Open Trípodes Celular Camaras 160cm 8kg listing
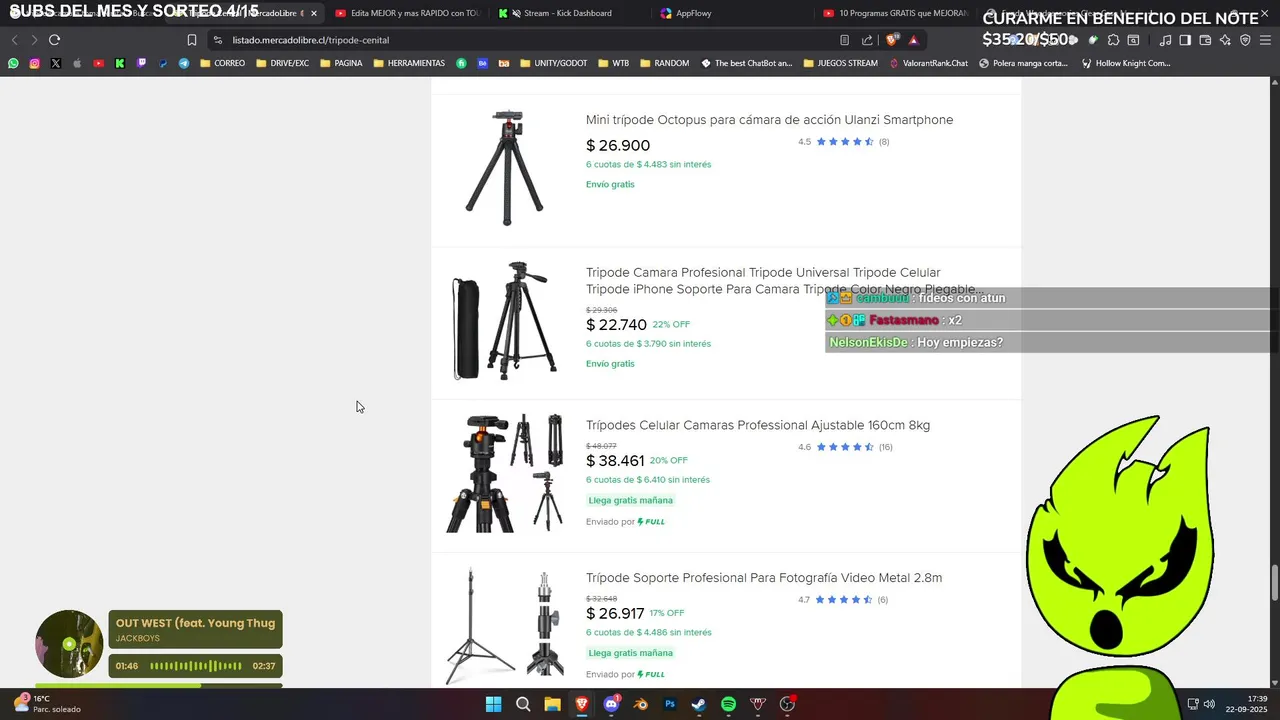Image resolution: width=1280 pixels, height=720 pixels. pos(758,425)
